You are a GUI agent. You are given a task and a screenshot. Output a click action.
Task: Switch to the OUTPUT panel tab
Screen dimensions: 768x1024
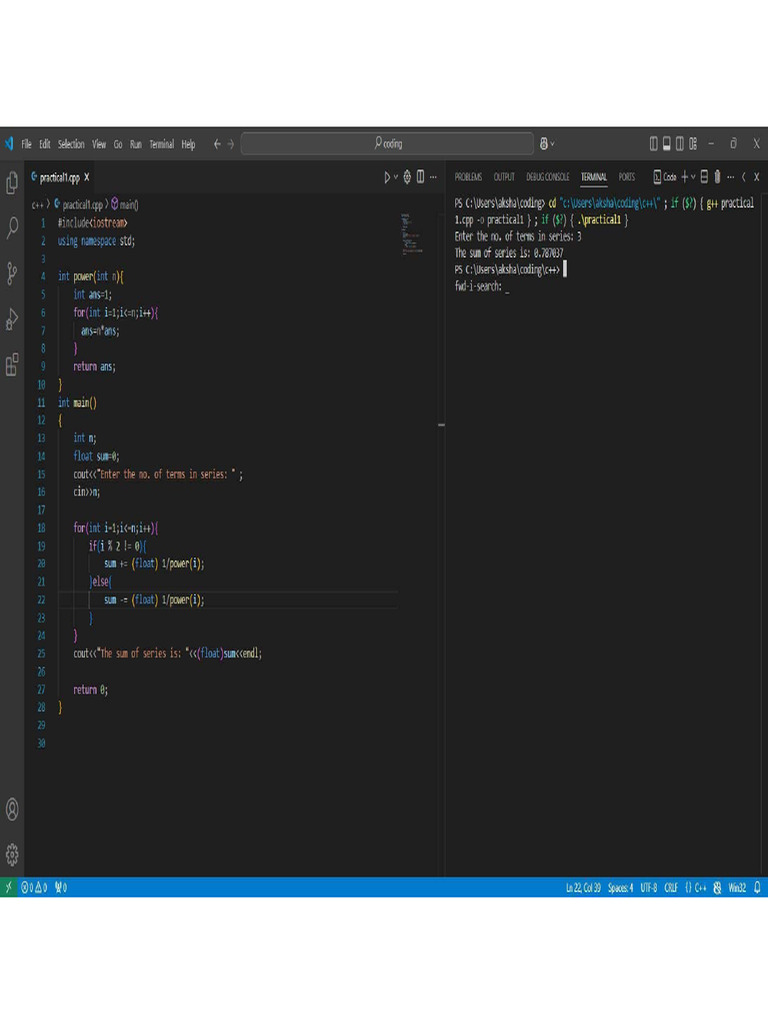click(x=504, y=177)
